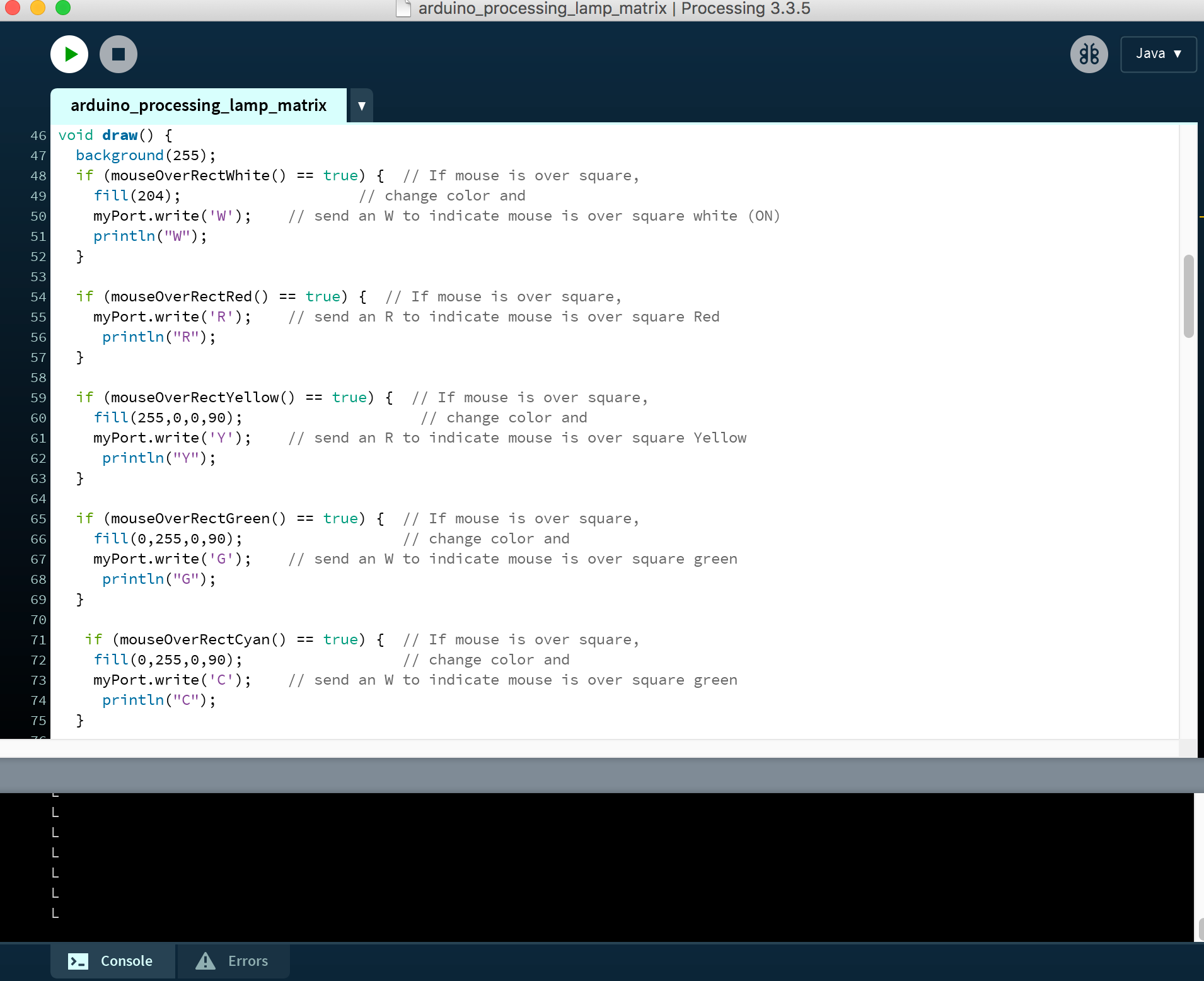
Task: Stop the running sketch
Action: (x=119, y=54)
